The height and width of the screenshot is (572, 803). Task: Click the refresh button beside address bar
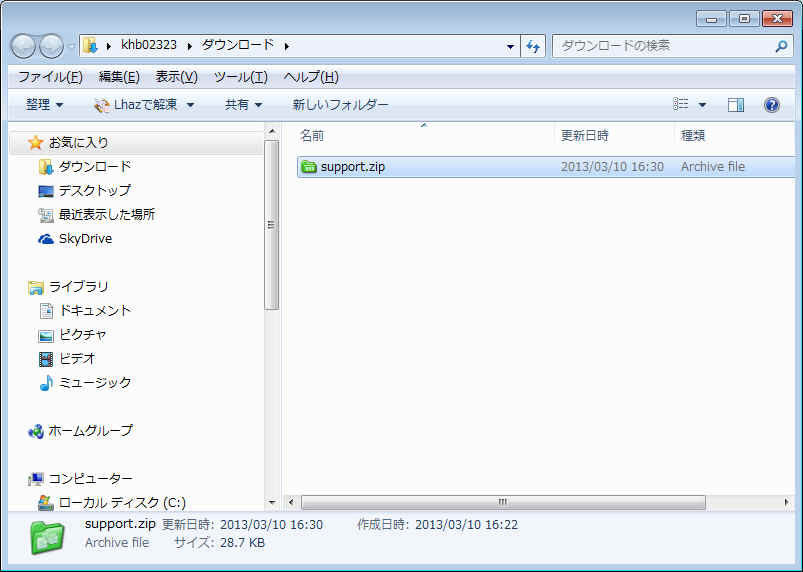click(x=533, y=46)
